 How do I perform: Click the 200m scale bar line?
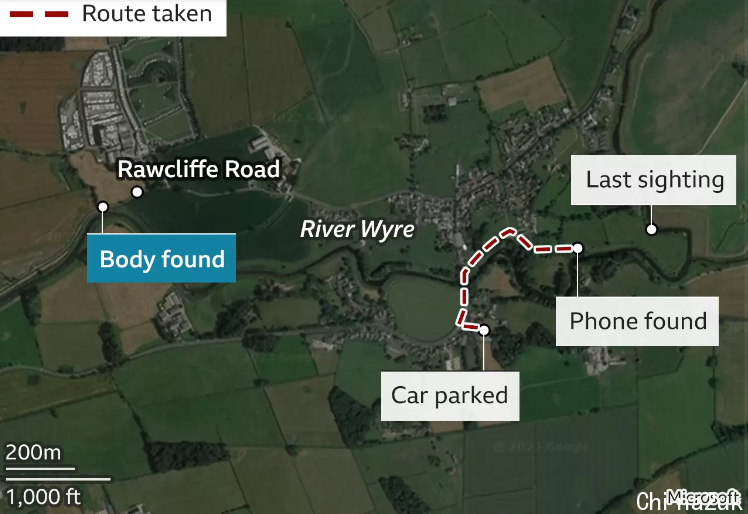40,469
